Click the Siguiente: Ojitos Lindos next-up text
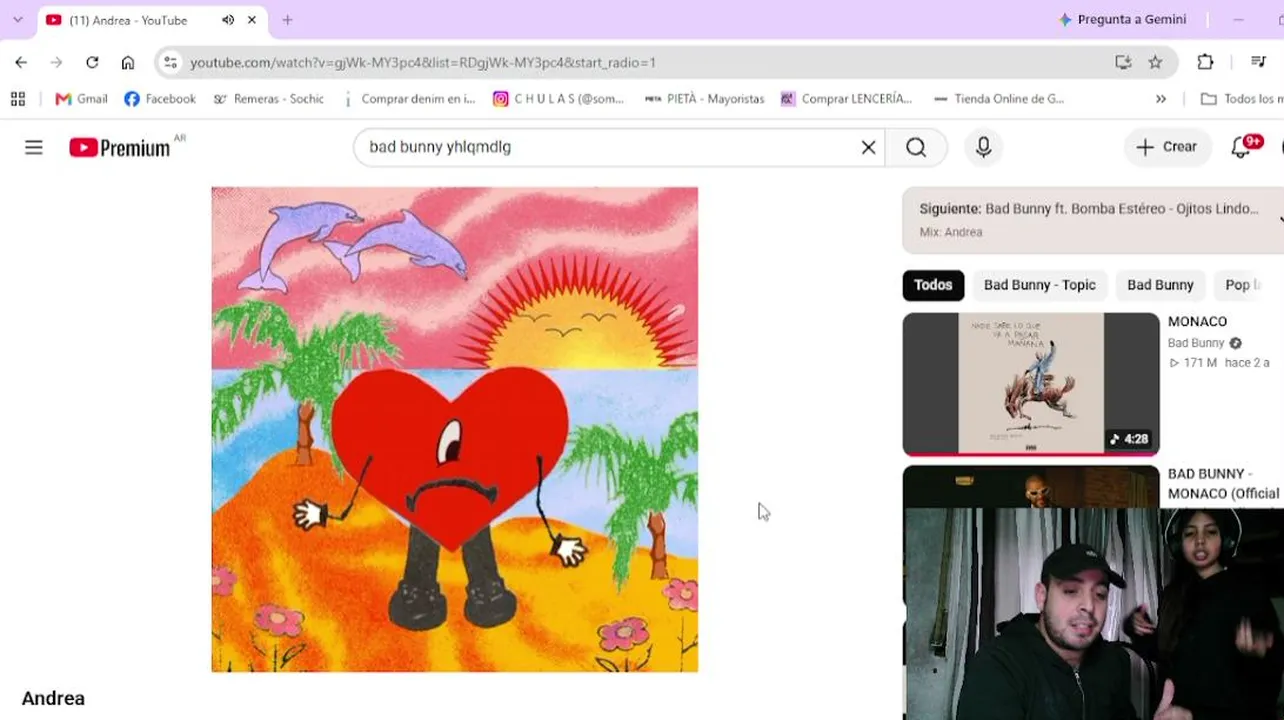 pos(1089,209)
